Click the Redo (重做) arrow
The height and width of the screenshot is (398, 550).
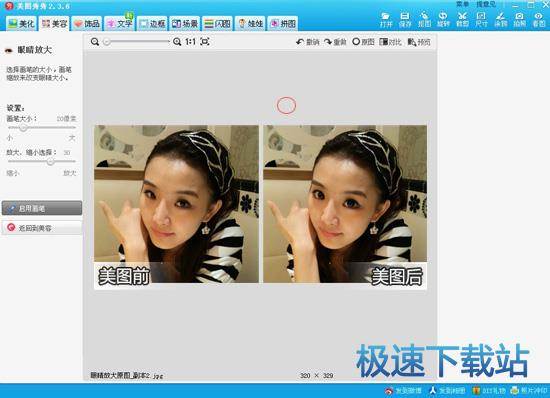(335, 42)
